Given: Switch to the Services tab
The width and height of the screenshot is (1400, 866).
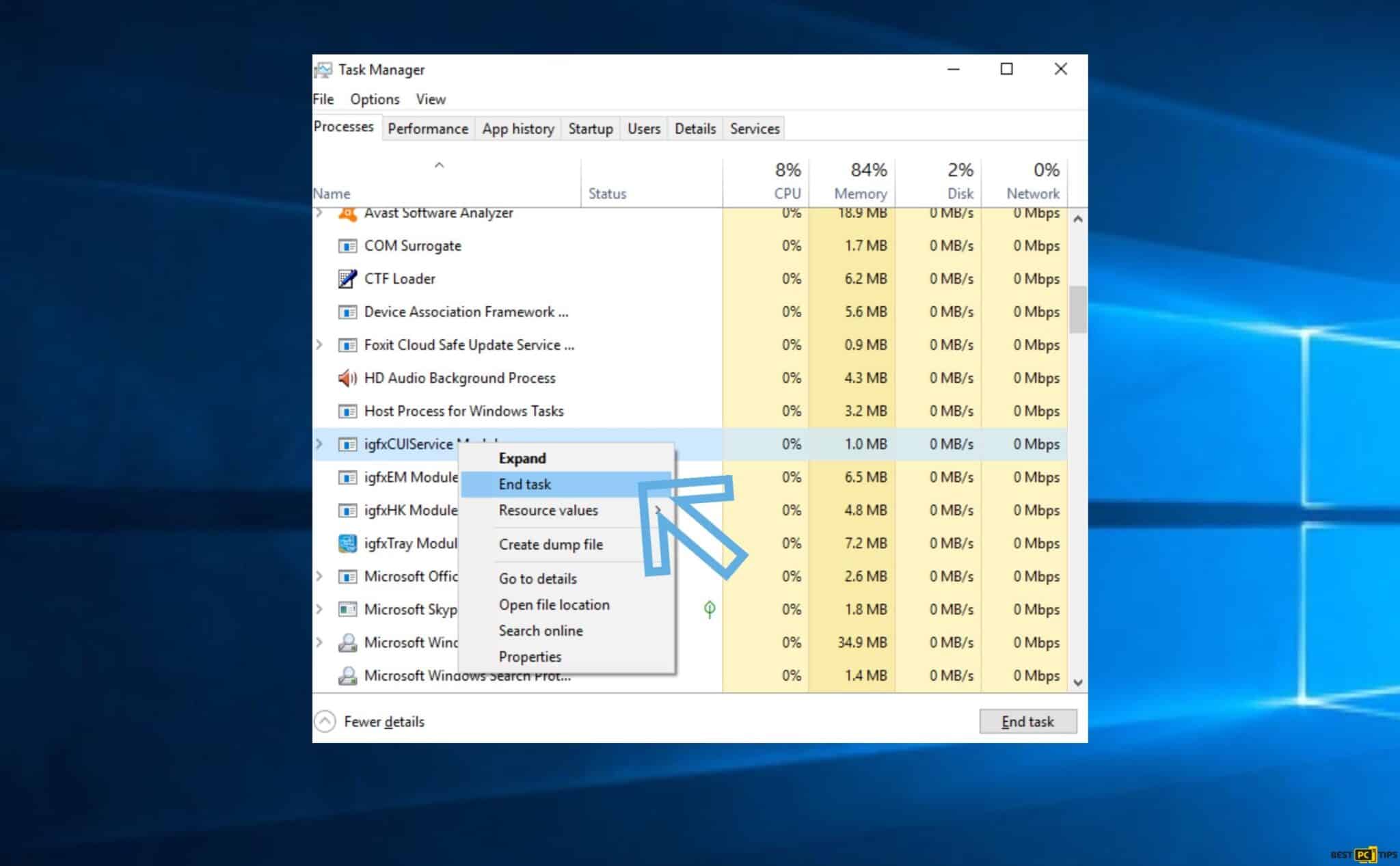Looking at the screenshot, I should point(755,128).
